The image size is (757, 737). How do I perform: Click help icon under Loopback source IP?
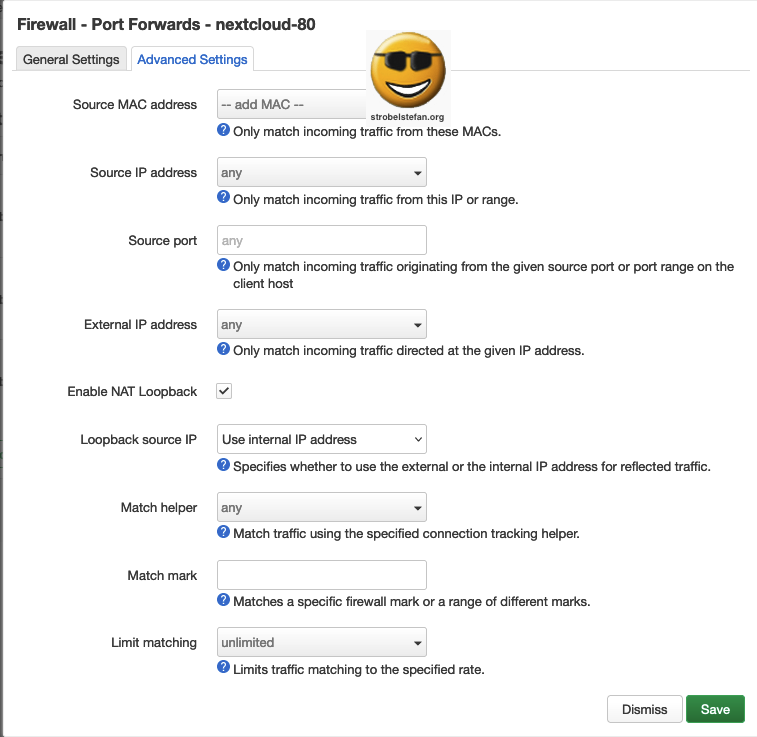point(224,466)
